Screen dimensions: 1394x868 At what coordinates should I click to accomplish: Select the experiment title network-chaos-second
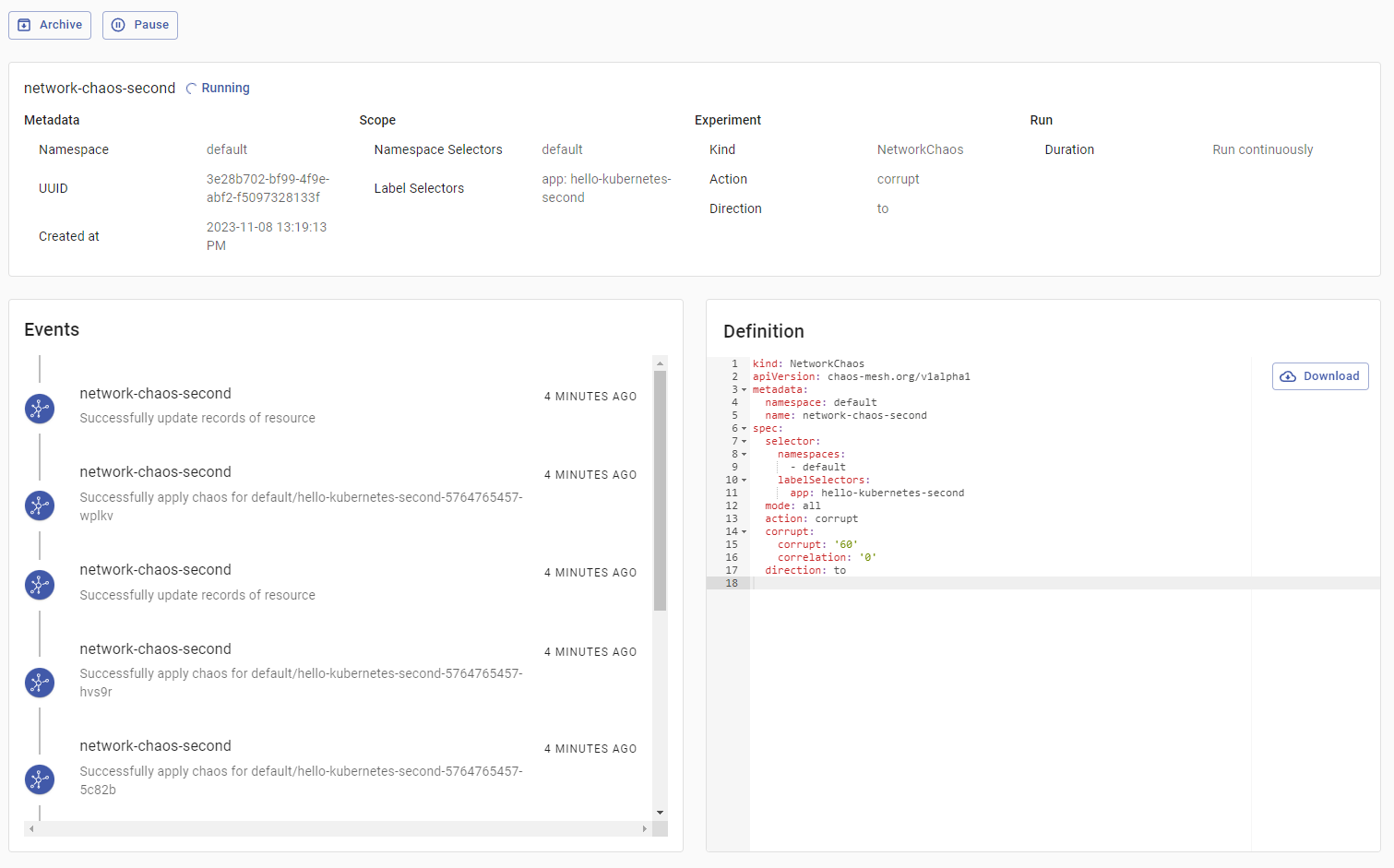(x=100, y=89)
